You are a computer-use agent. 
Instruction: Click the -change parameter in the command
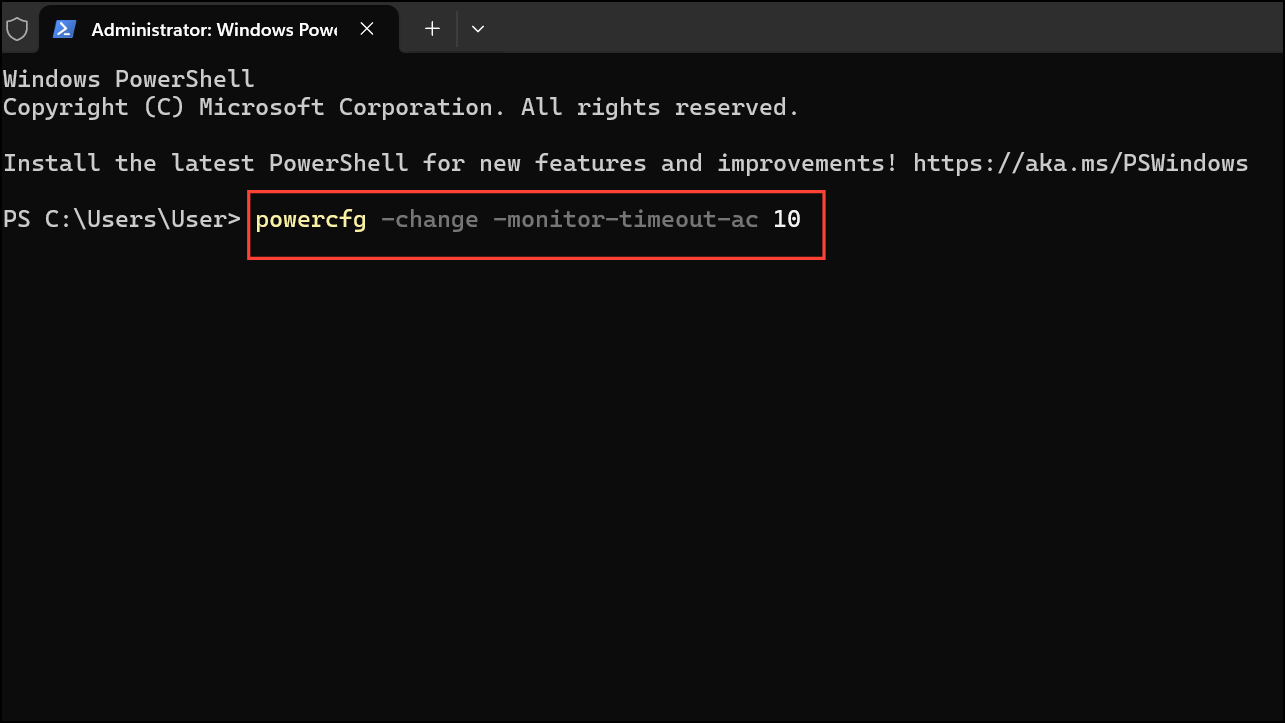[429, 219]
